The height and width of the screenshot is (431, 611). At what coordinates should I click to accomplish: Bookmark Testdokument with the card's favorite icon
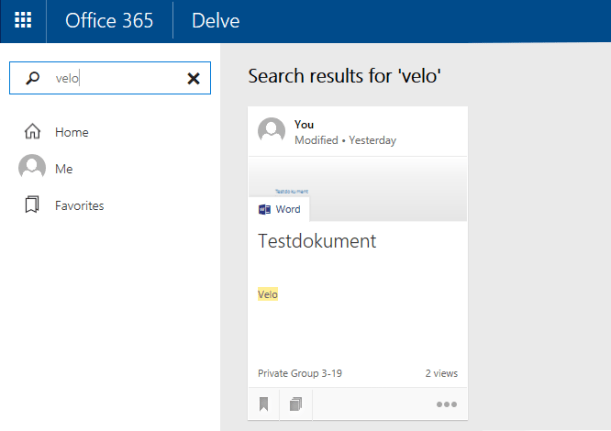(264, 404)
